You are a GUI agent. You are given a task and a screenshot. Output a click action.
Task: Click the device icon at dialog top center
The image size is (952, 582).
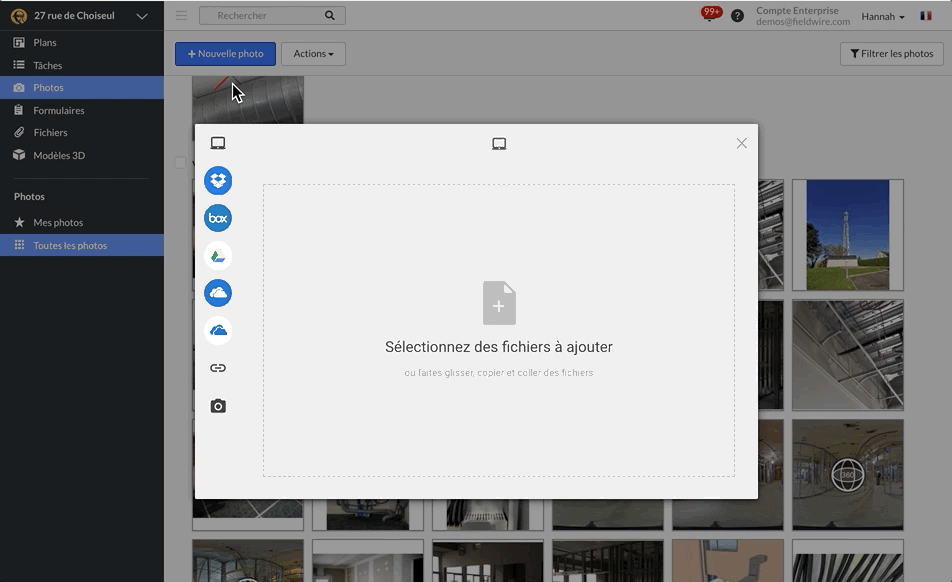(499, 144)
